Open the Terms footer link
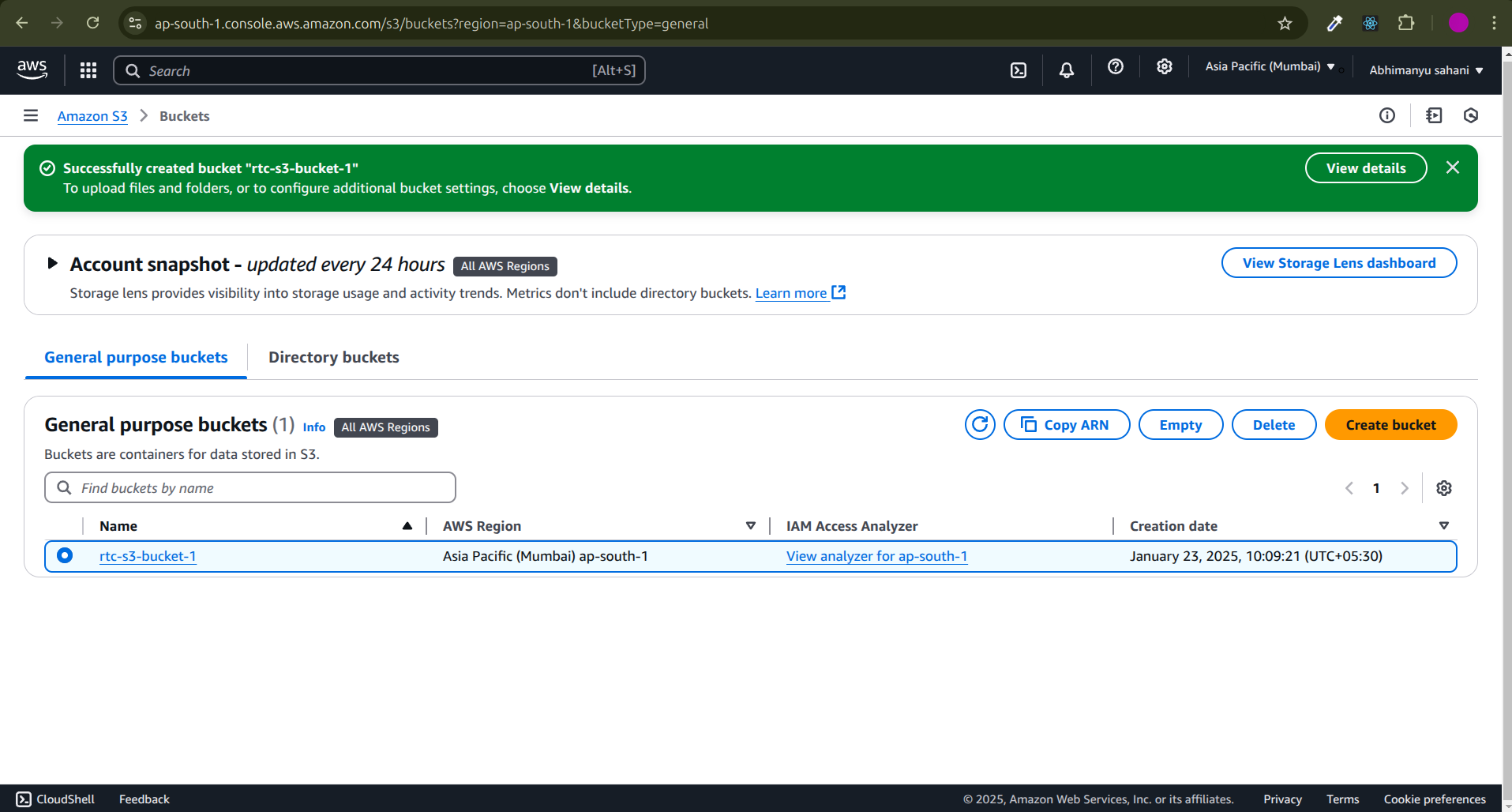This screenshot has width=1512, height=812. point(1342,799)
